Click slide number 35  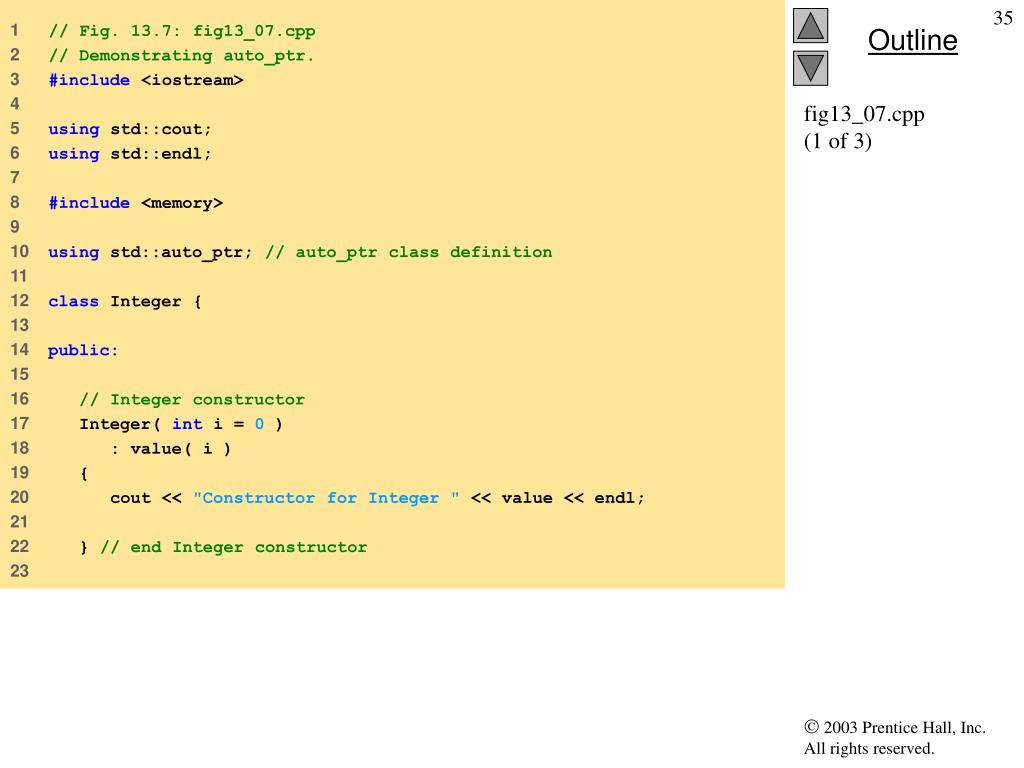(x=1002, y=18)
